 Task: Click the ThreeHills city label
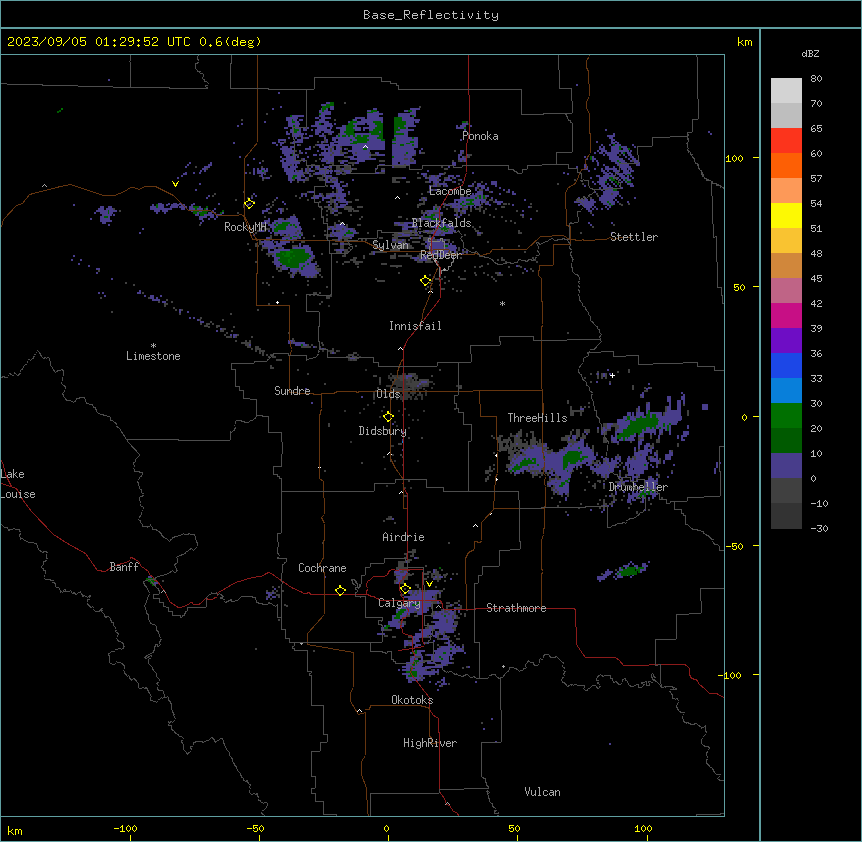click(x=537, y=418)
